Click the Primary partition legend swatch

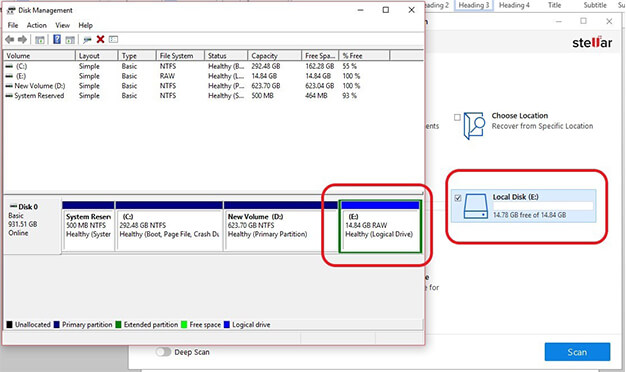56,325
